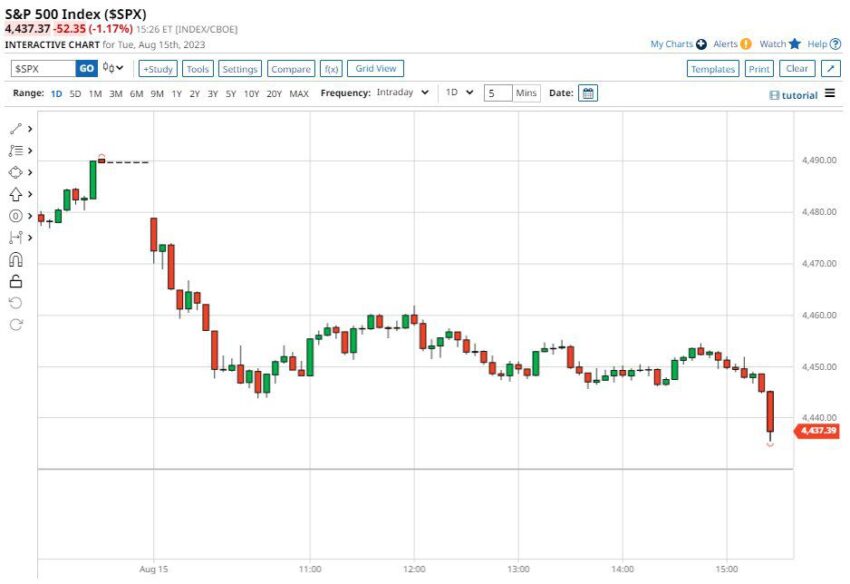
Task: Toggle the lock drawings icon
Action: click(x=16, y=281)
